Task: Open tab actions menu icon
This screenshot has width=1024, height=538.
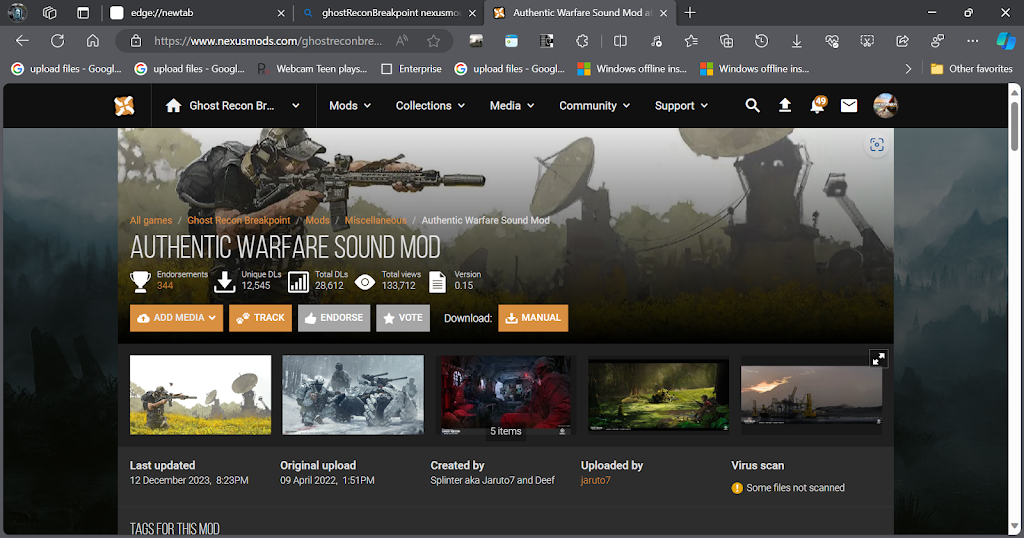Action: (83, 13)
